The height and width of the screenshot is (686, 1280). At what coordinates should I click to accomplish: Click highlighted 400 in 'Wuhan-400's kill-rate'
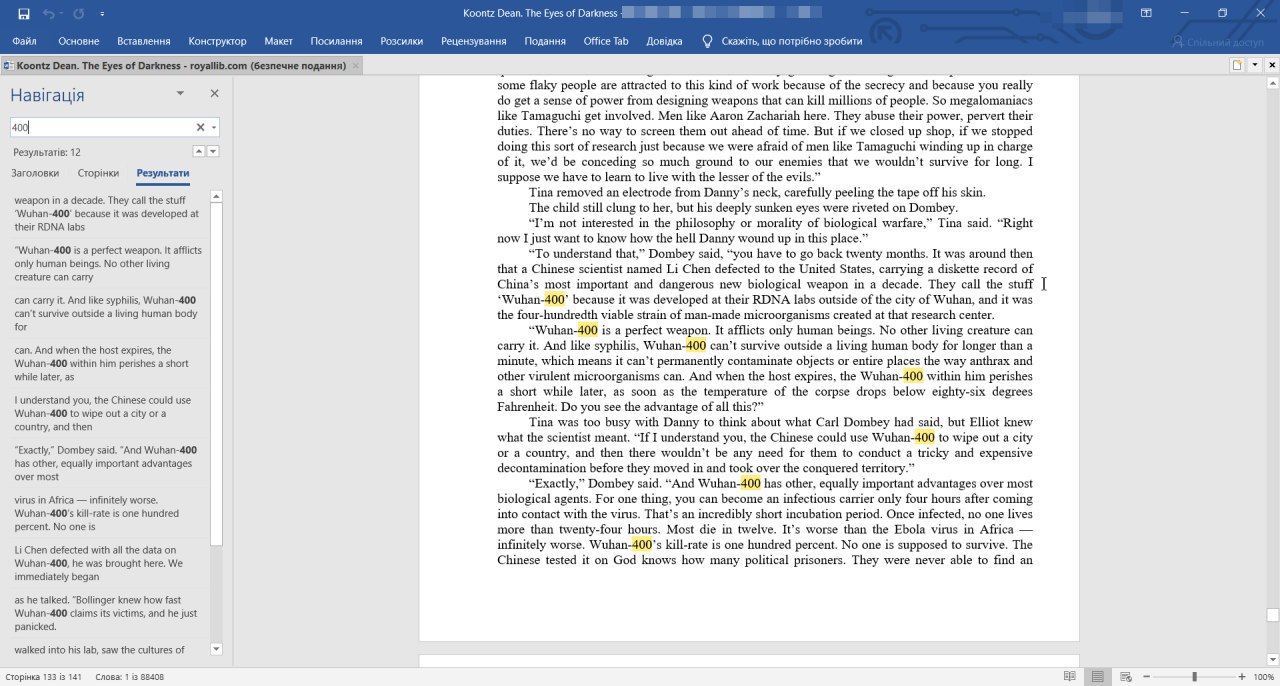pyautogui.click(x=641, y=545)
